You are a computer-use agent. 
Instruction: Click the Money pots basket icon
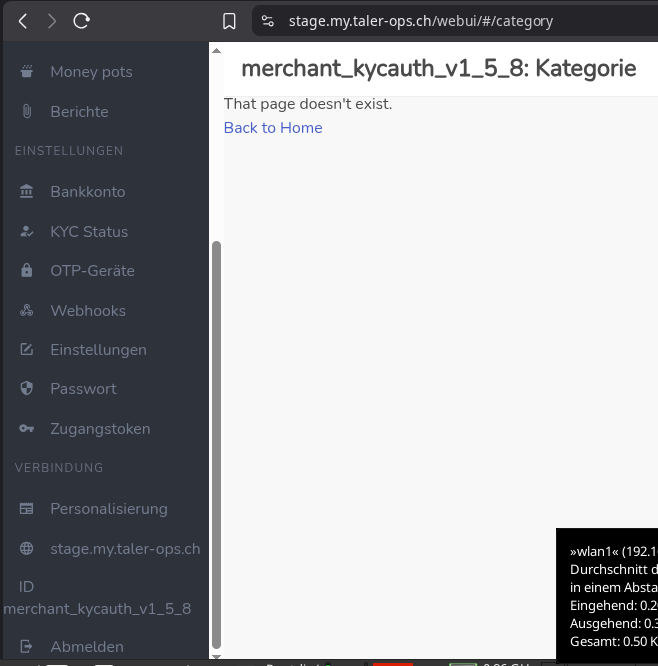tap(27, 72)
